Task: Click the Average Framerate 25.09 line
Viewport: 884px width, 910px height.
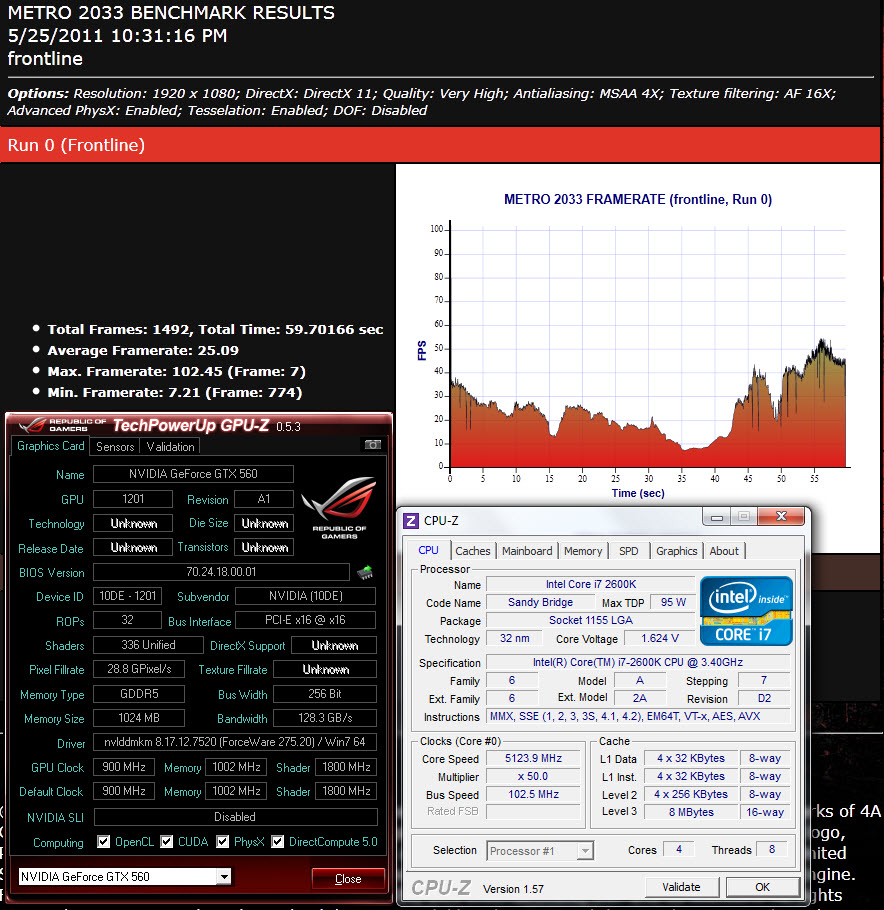Action: click(x=143, y=351)
